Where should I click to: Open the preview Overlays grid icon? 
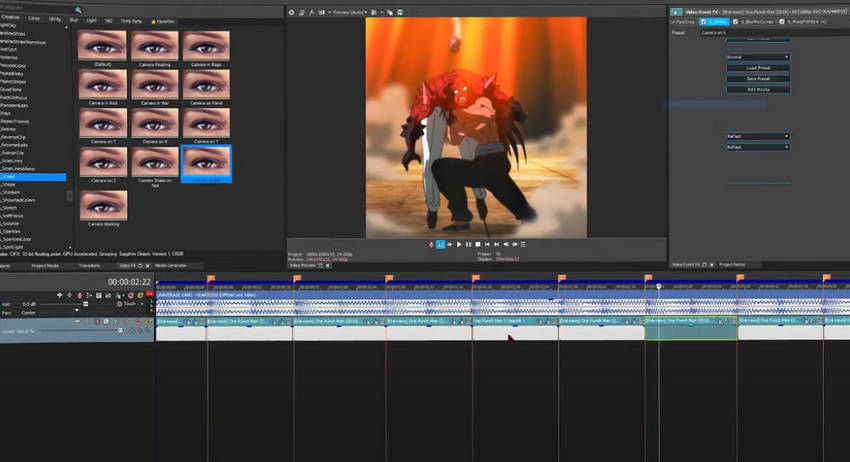tap(374, 12)
